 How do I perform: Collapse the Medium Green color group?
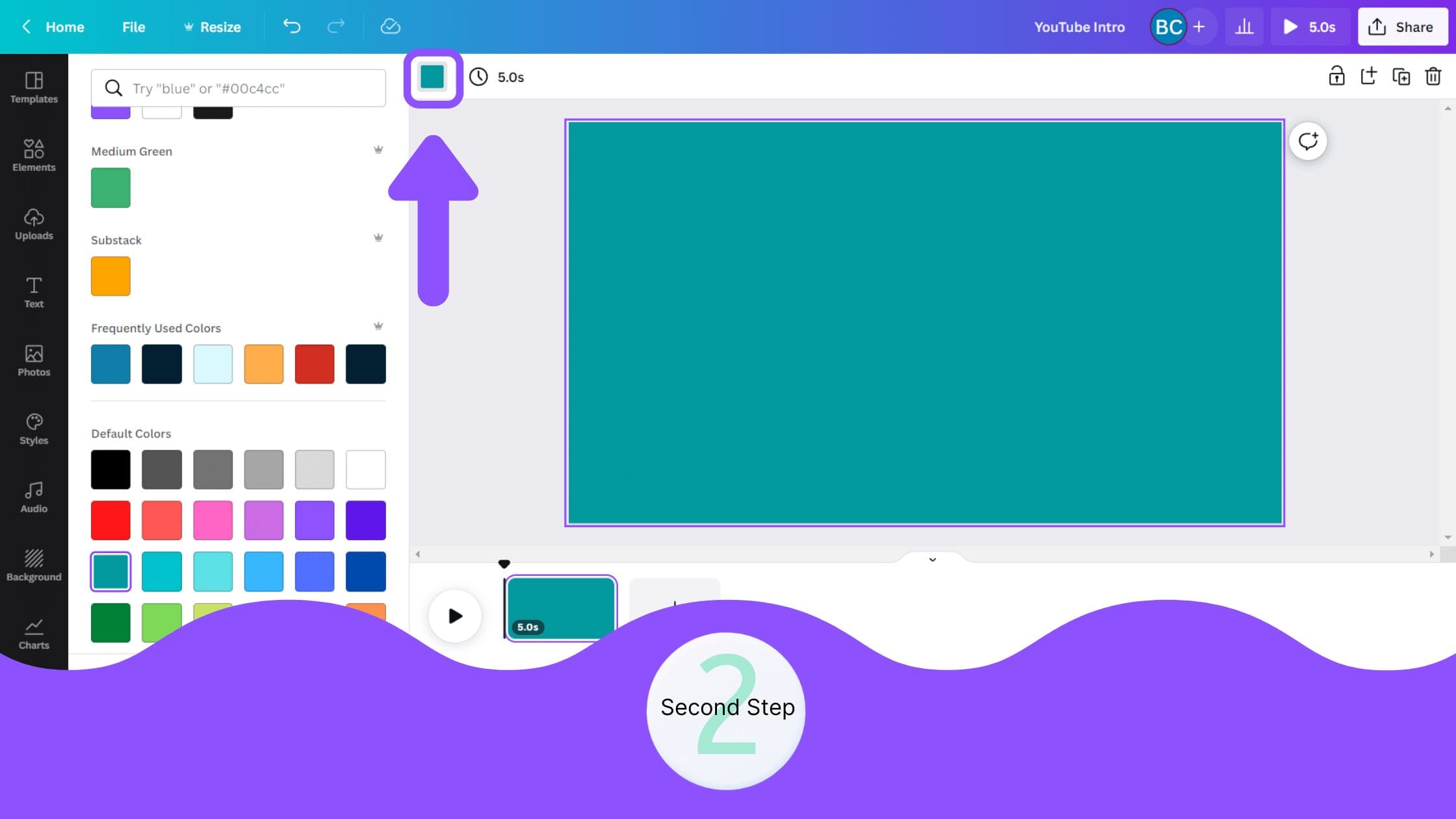point(378,150)
